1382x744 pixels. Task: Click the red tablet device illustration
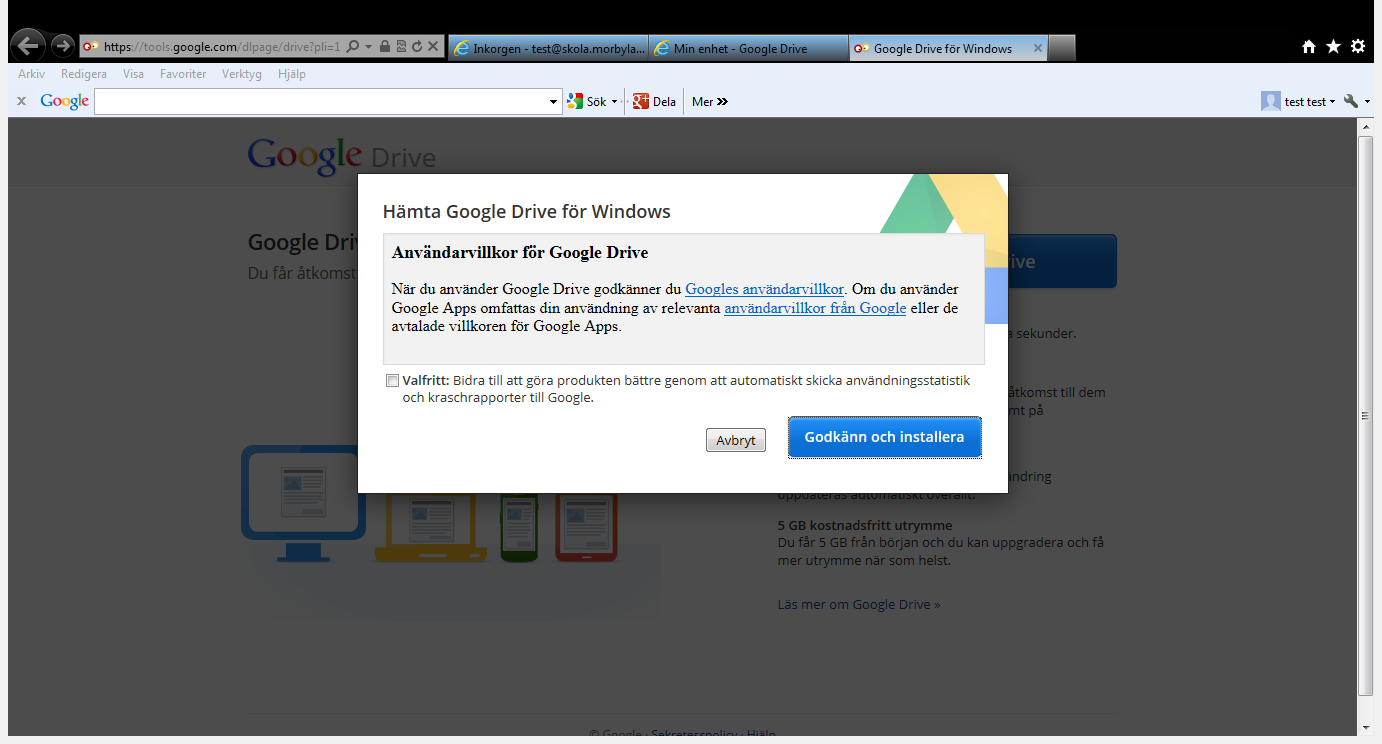pyautogui.click(x=586, y=526)
